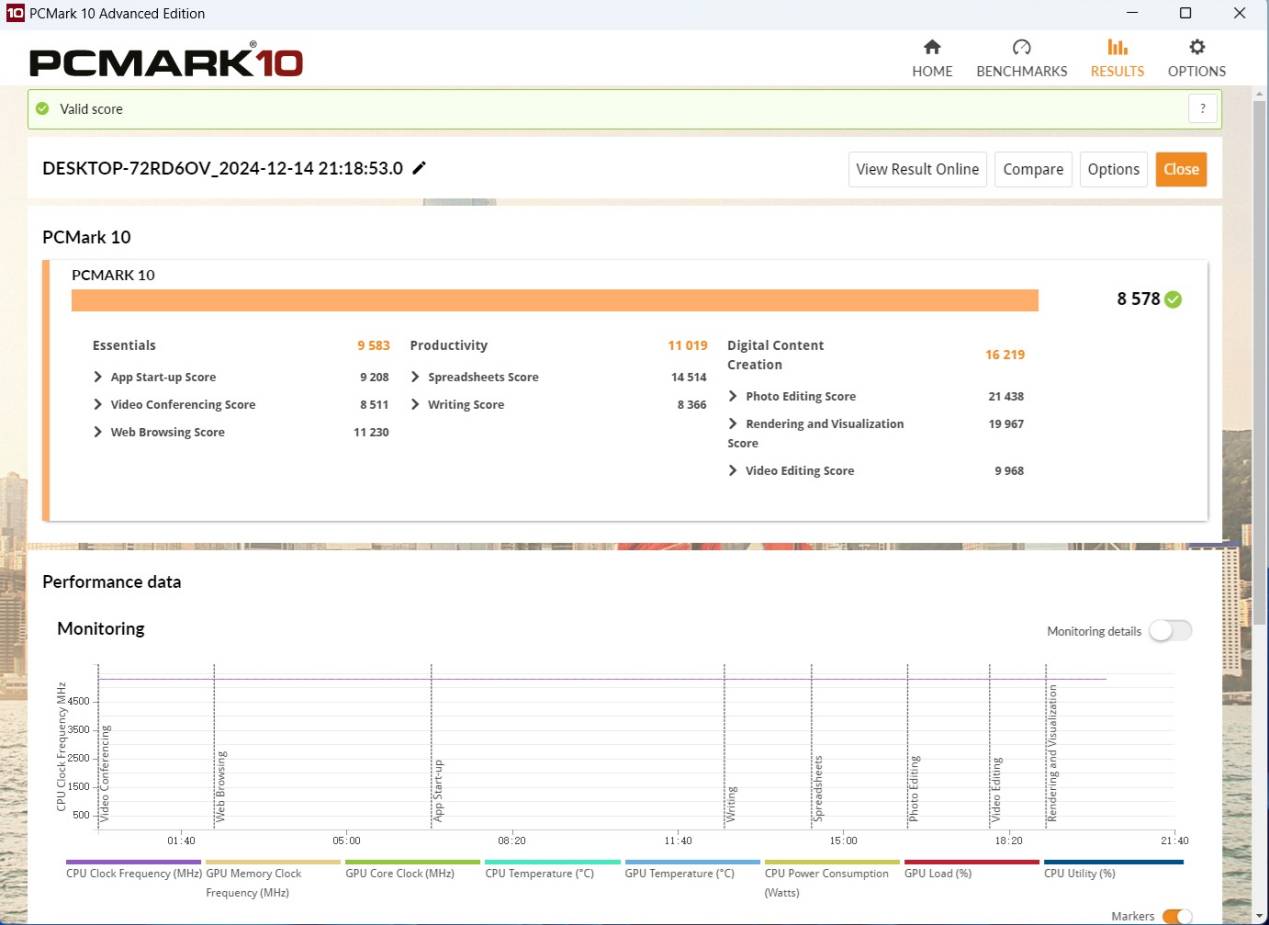Click the green Valid score check icon
The height and width of the screenshot is (925, 1269).
coord(42,109)
